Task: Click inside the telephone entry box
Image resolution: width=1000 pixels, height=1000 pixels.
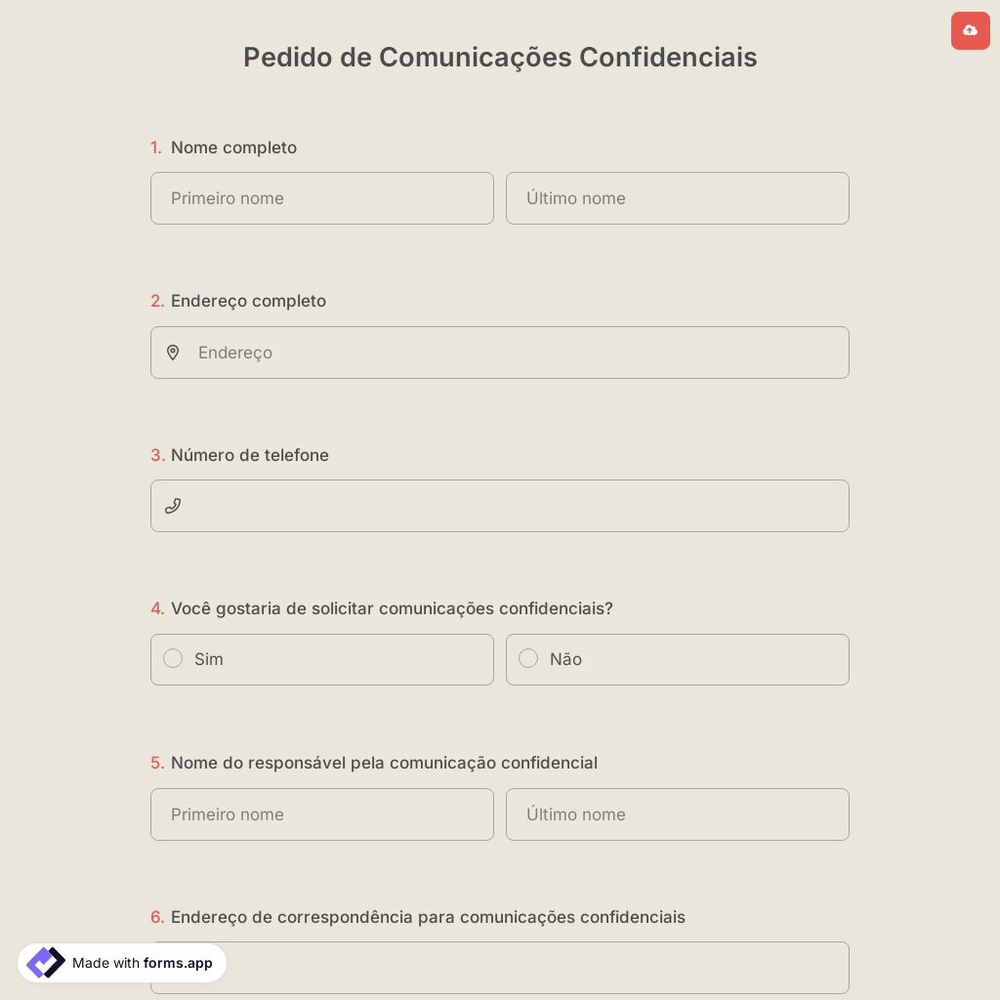Action: 500,505
